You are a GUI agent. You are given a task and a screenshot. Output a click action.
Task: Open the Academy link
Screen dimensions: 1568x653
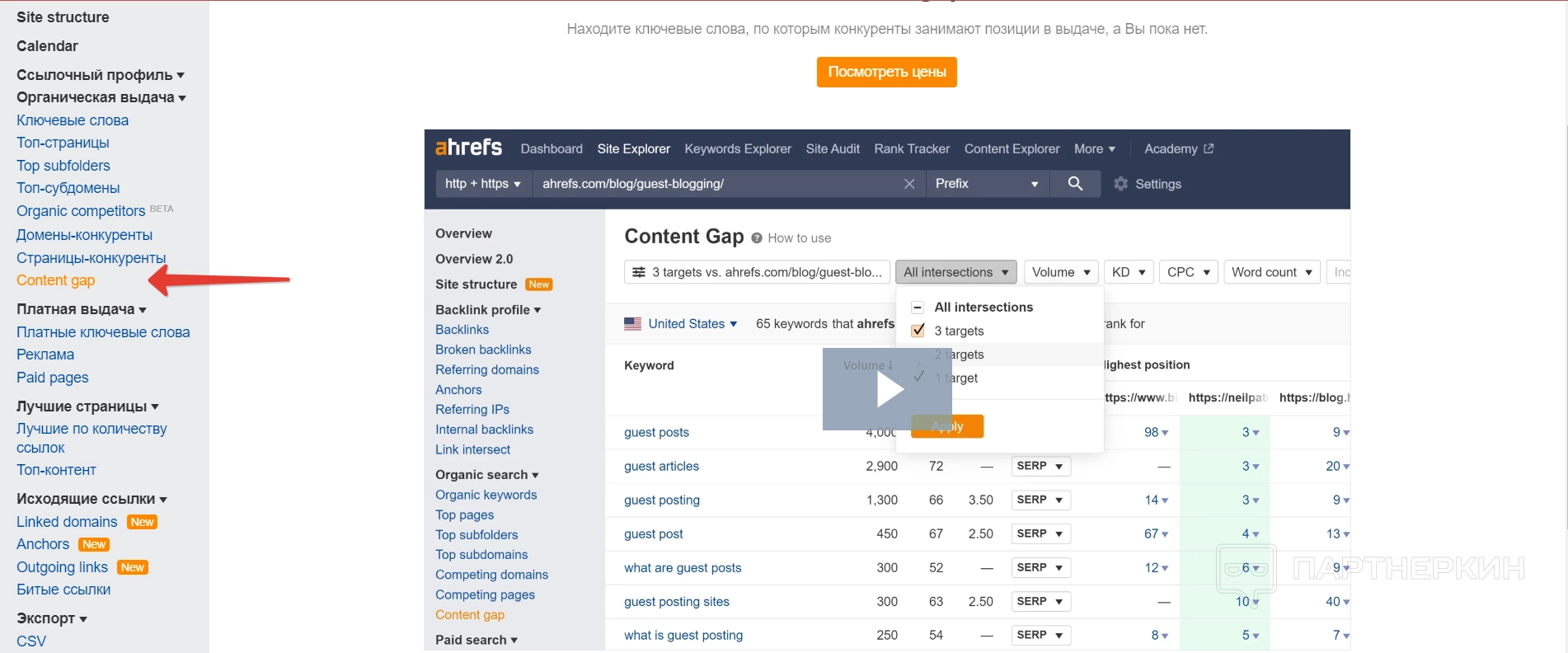(x=1171, y=149)
